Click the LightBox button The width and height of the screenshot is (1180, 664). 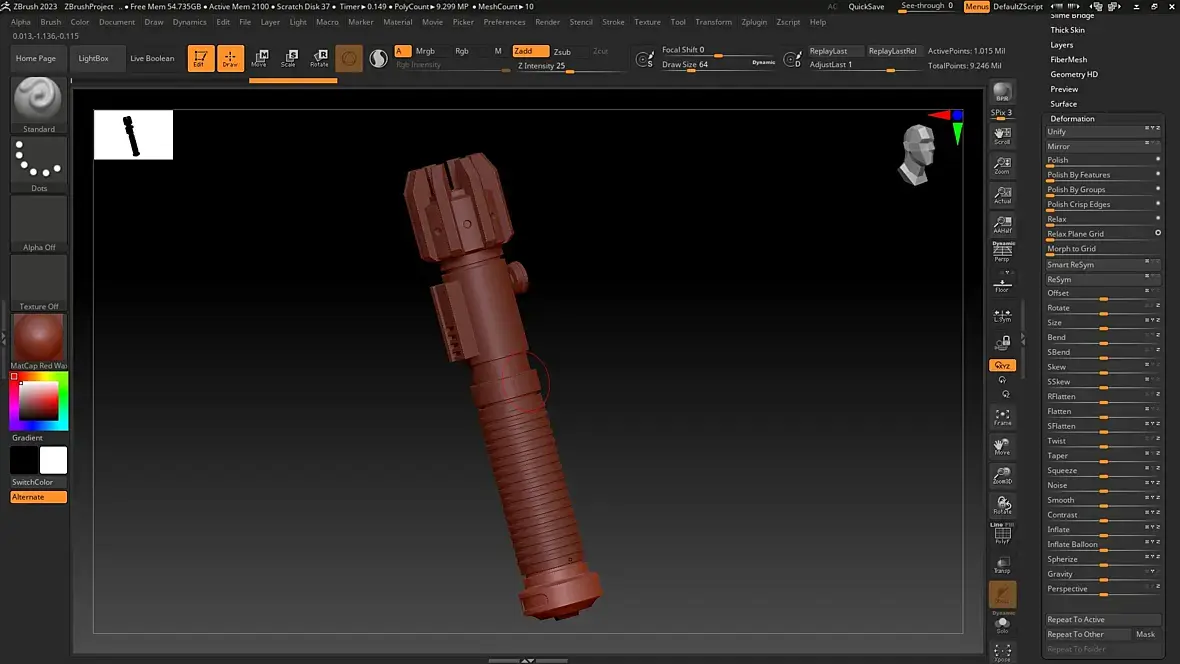[93, 58]
